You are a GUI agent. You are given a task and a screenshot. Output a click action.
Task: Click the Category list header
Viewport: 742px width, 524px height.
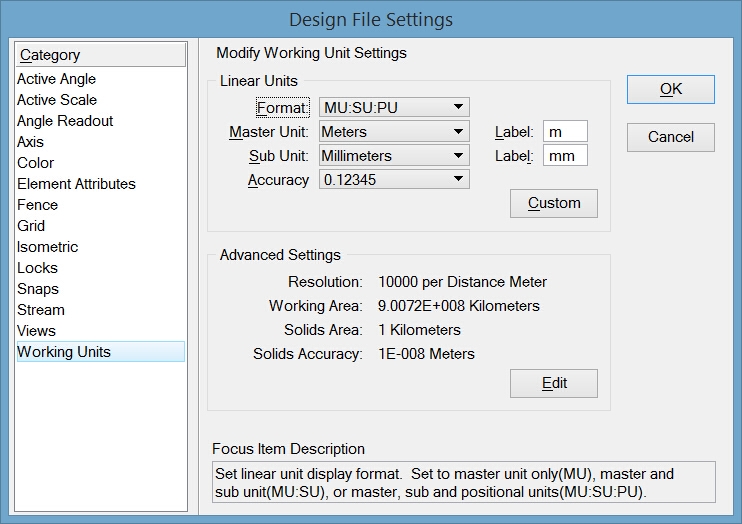coord(101,55)
